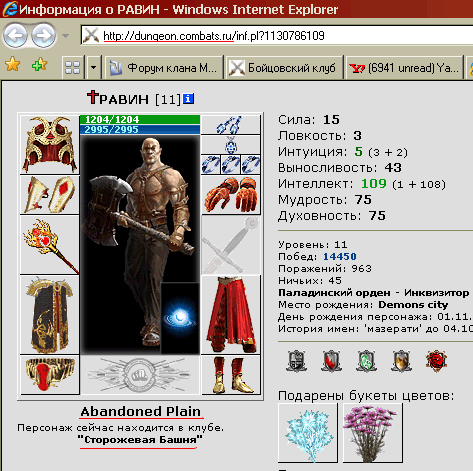This screenshot has height=471, width=473.
Task: Open the blue info icon beside РАВИН
Action: (x=189, y=99)
